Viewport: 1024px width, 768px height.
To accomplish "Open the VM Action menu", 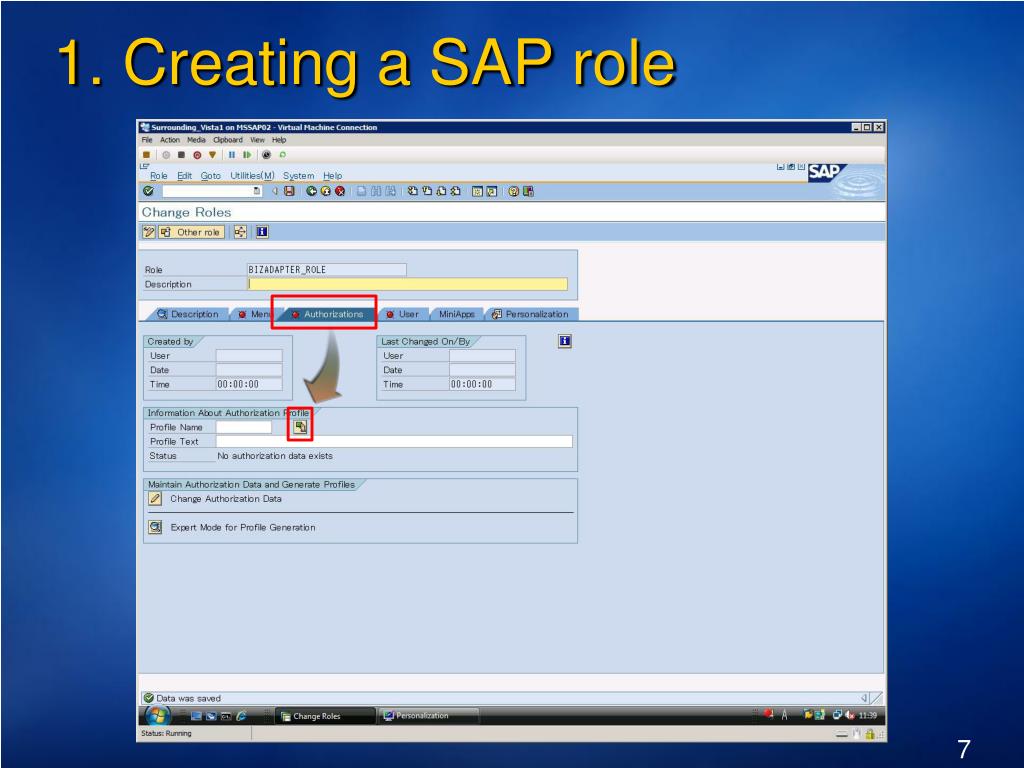I will (x=170, y=140).
